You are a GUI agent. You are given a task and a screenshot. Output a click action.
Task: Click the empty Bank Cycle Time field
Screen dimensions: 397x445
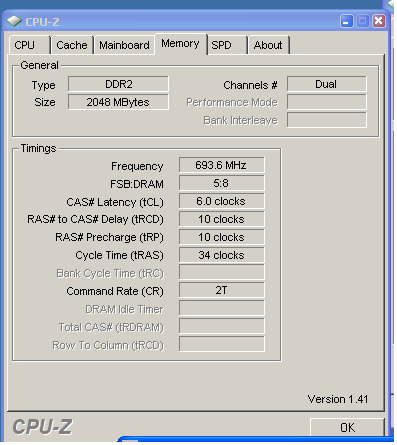tap(222, 272)
